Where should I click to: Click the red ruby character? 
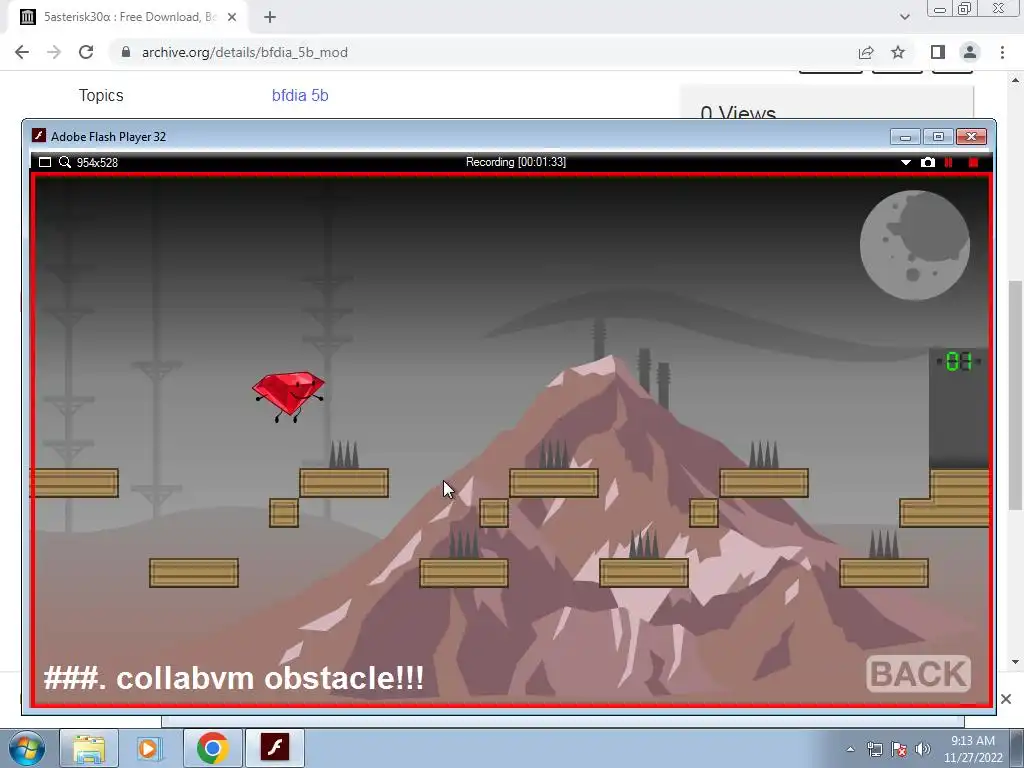click(x=289, y=396)
